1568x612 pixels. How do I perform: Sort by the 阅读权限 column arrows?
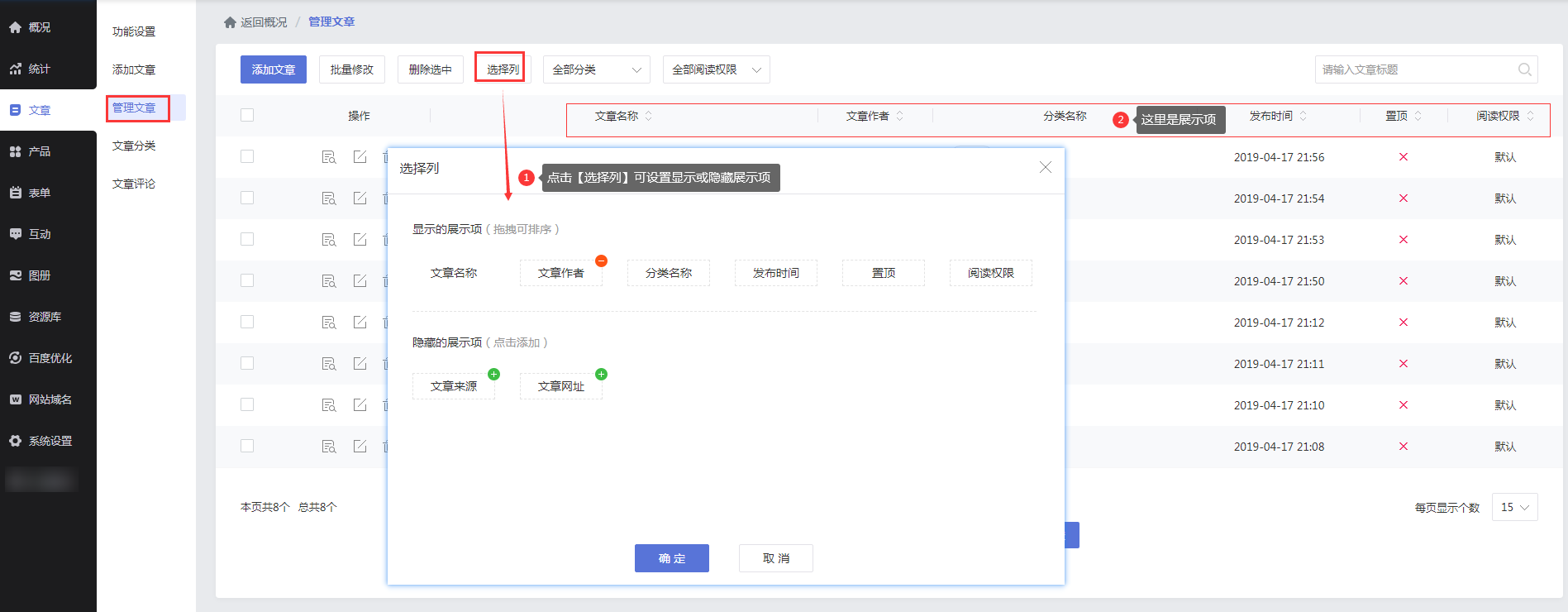pos(1530,116)
